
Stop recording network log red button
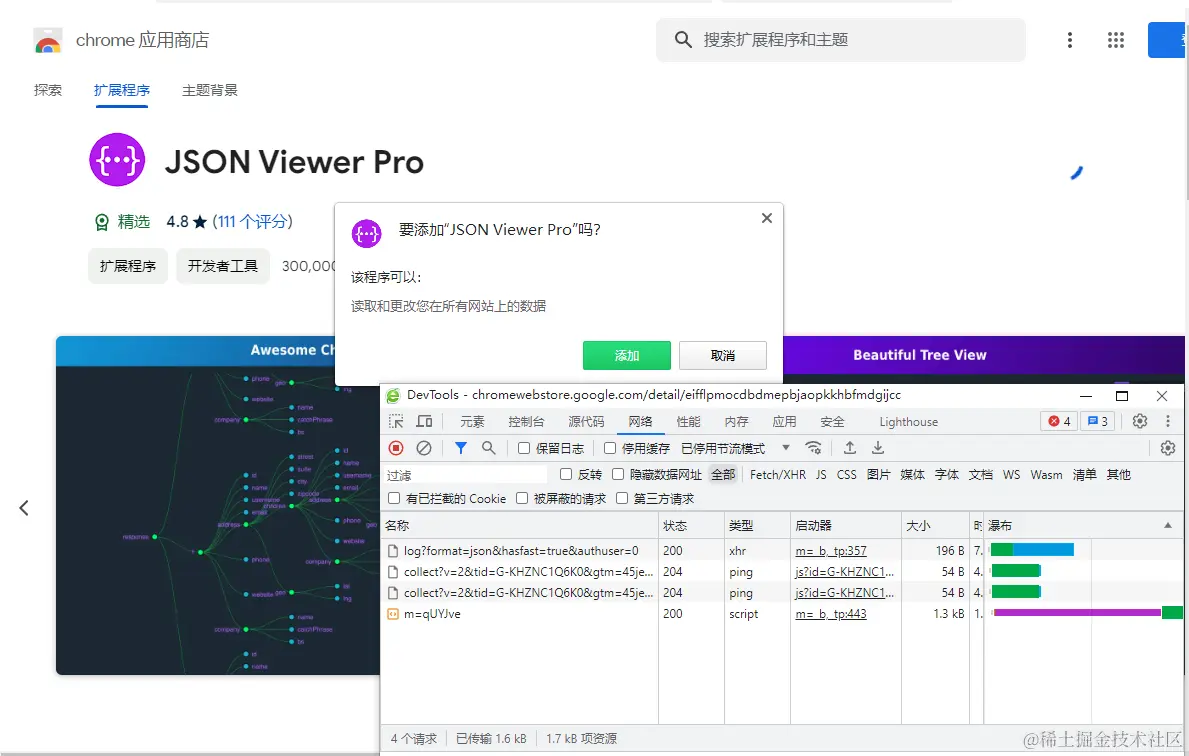(396, 448)
